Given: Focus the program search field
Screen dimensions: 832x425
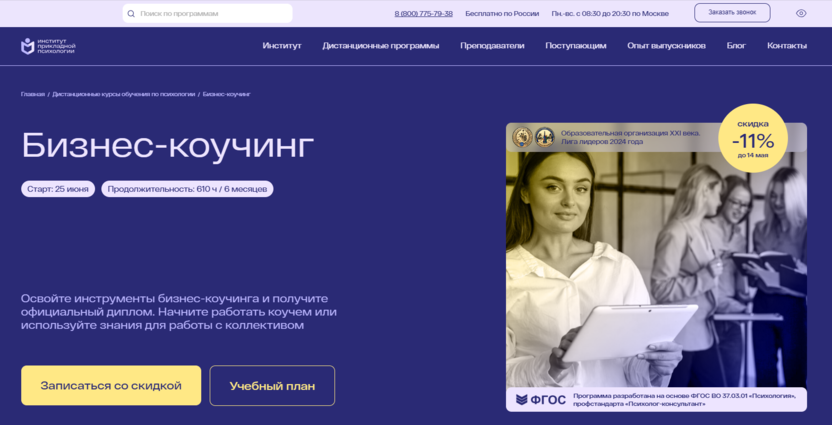Looking at the screenshot, I should [207, 14].
